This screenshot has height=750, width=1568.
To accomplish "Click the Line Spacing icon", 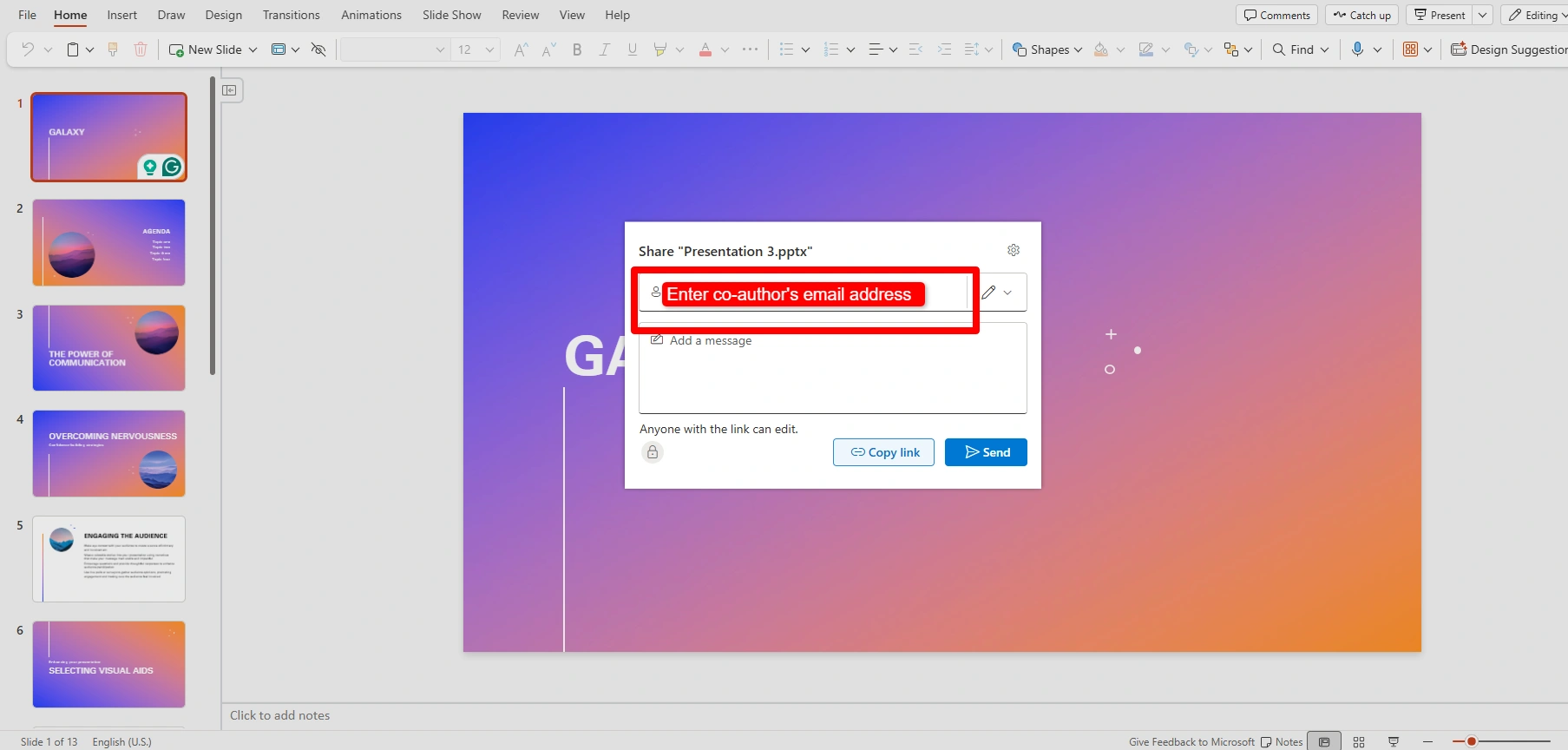I will 972,49.
